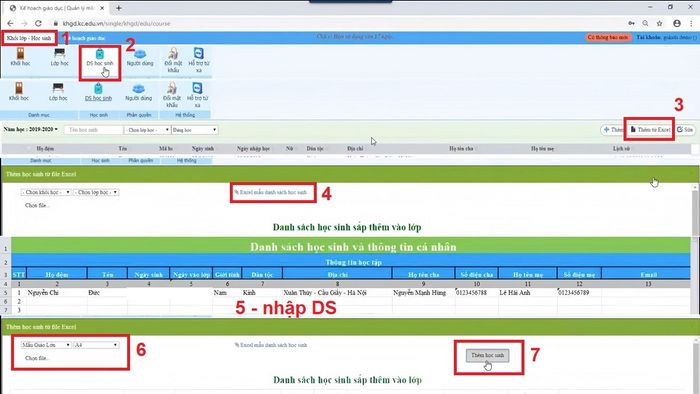Sort grid by Ngày nhập học column header
Viewport: 700px width, 394px height.
253,149
